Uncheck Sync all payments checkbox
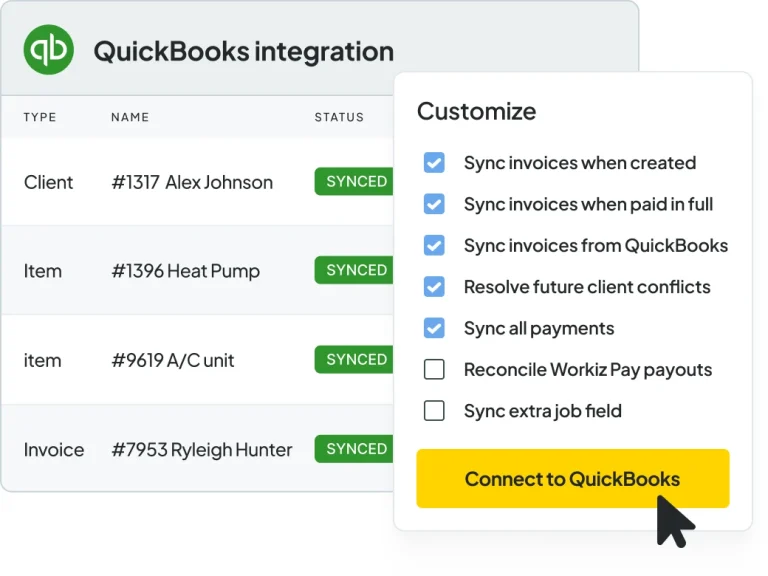 [x=434, y=328]
